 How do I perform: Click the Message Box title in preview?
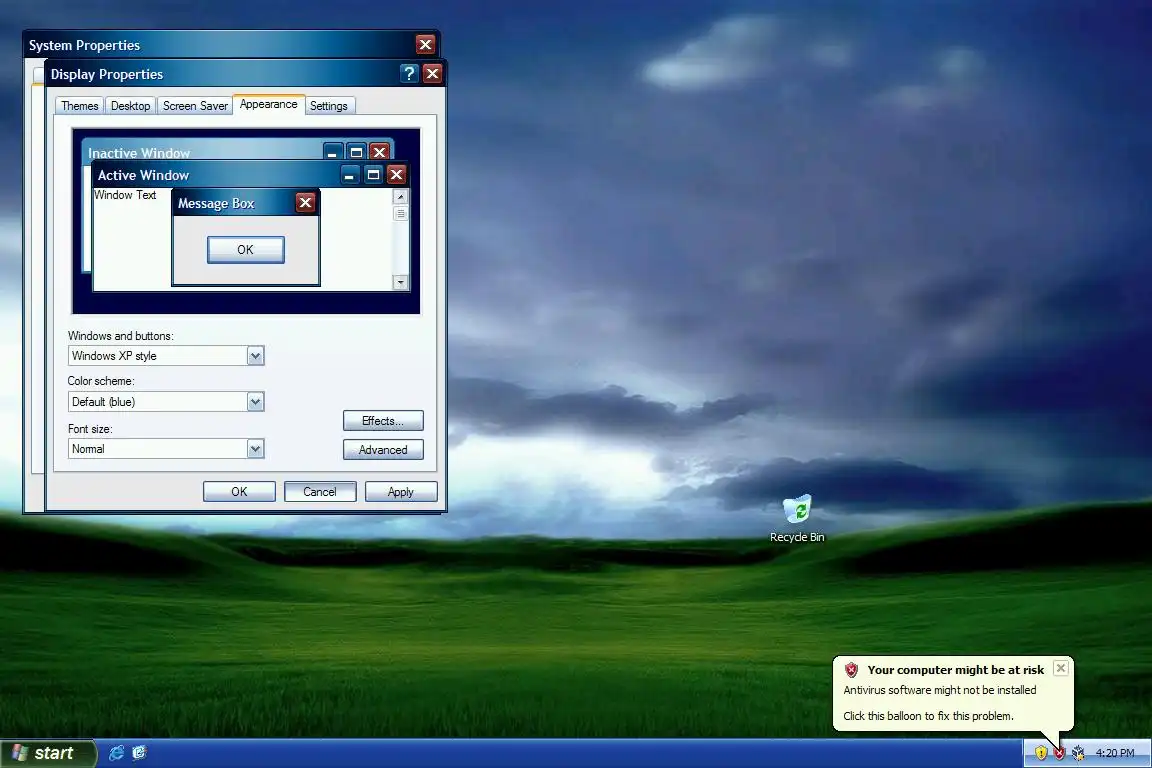216,204
